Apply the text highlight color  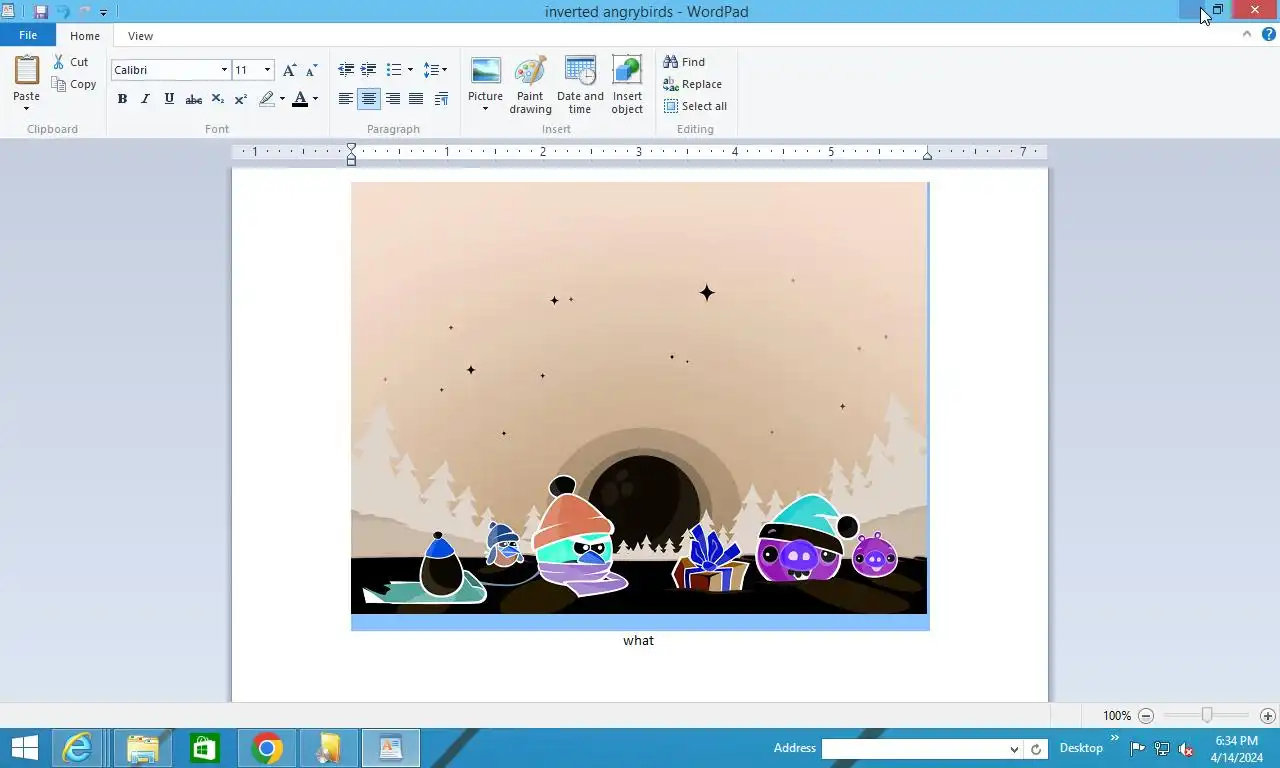pyautogui.click(x=266, y=99)
